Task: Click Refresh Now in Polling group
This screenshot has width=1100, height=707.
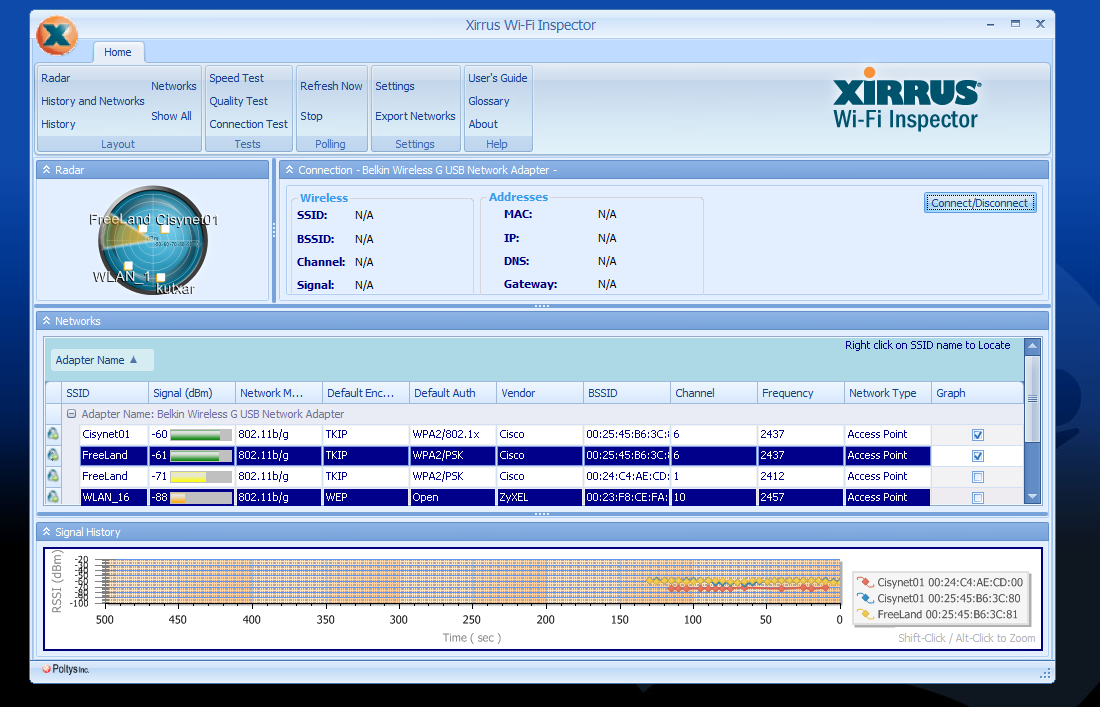Action: (x=331, y=86)
